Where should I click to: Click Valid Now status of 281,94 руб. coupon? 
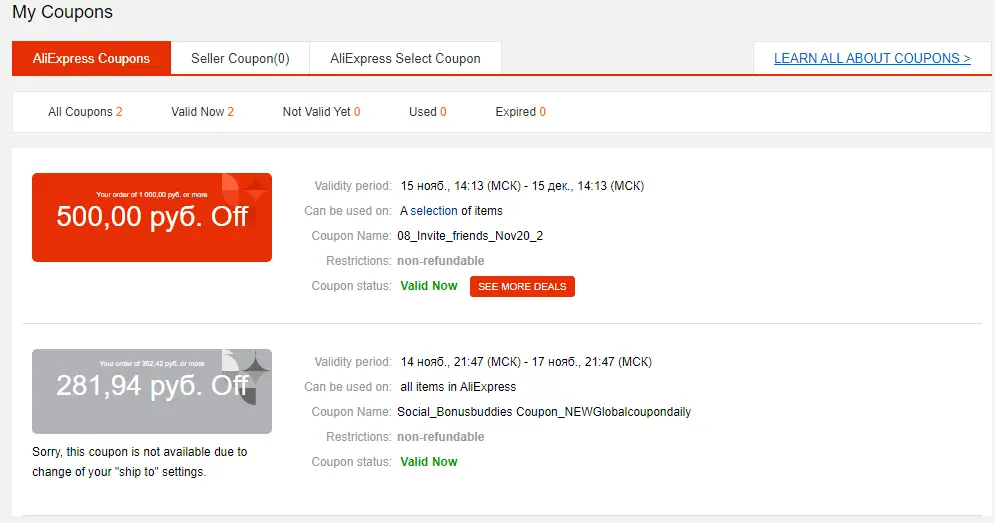(428, 461)
